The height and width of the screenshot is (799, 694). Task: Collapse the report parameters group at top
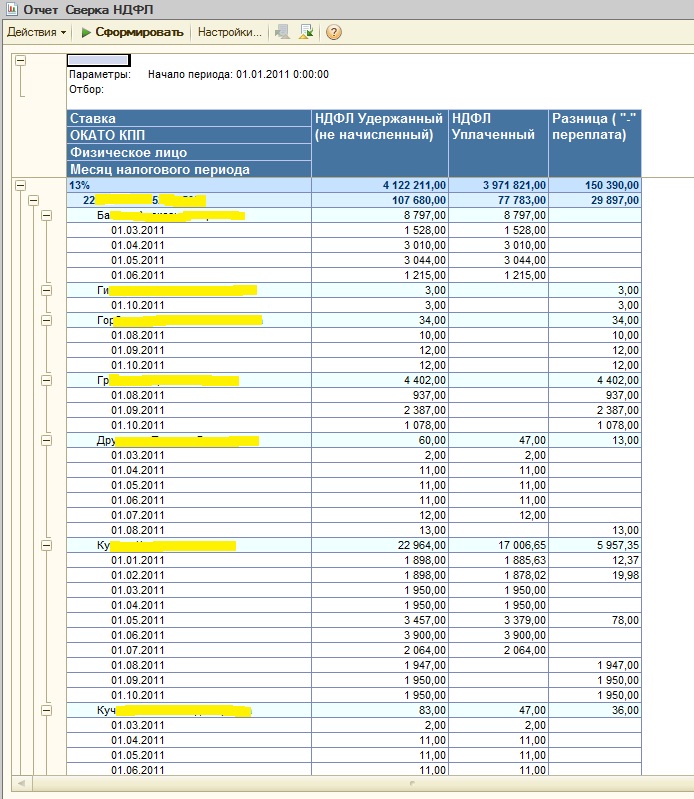pyautogui.click(x=20, y=61)
